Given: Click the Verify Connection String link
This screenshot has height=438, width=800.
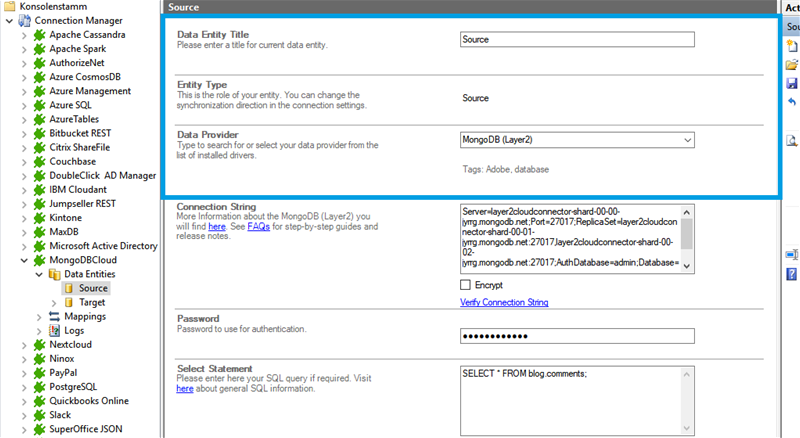Looking at the screenshot, I should pyautogui.click(x=503, y=302).
